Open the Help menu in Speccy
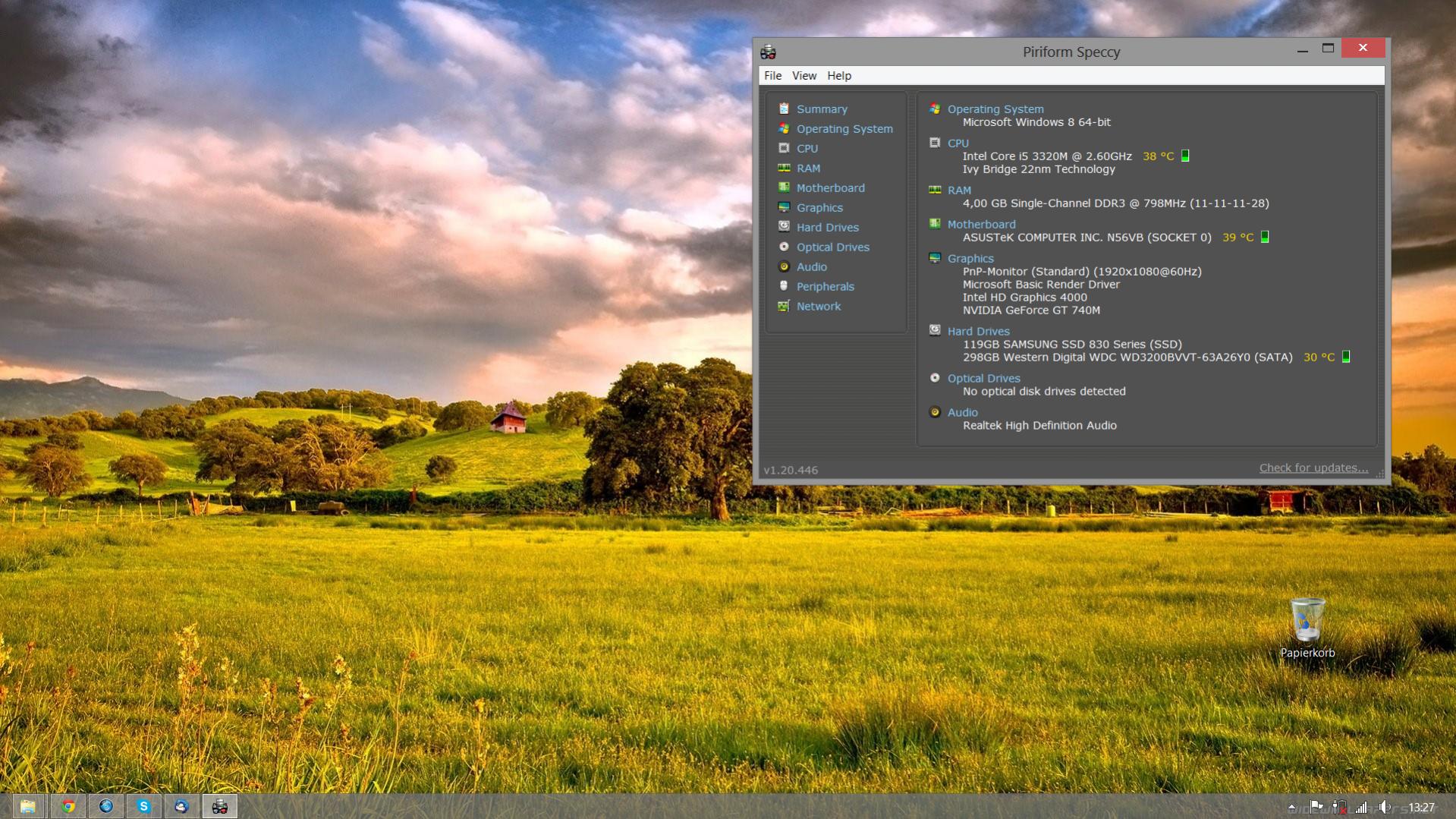The height and width of the screenshot is (819, 1456). tap(839, 76)
